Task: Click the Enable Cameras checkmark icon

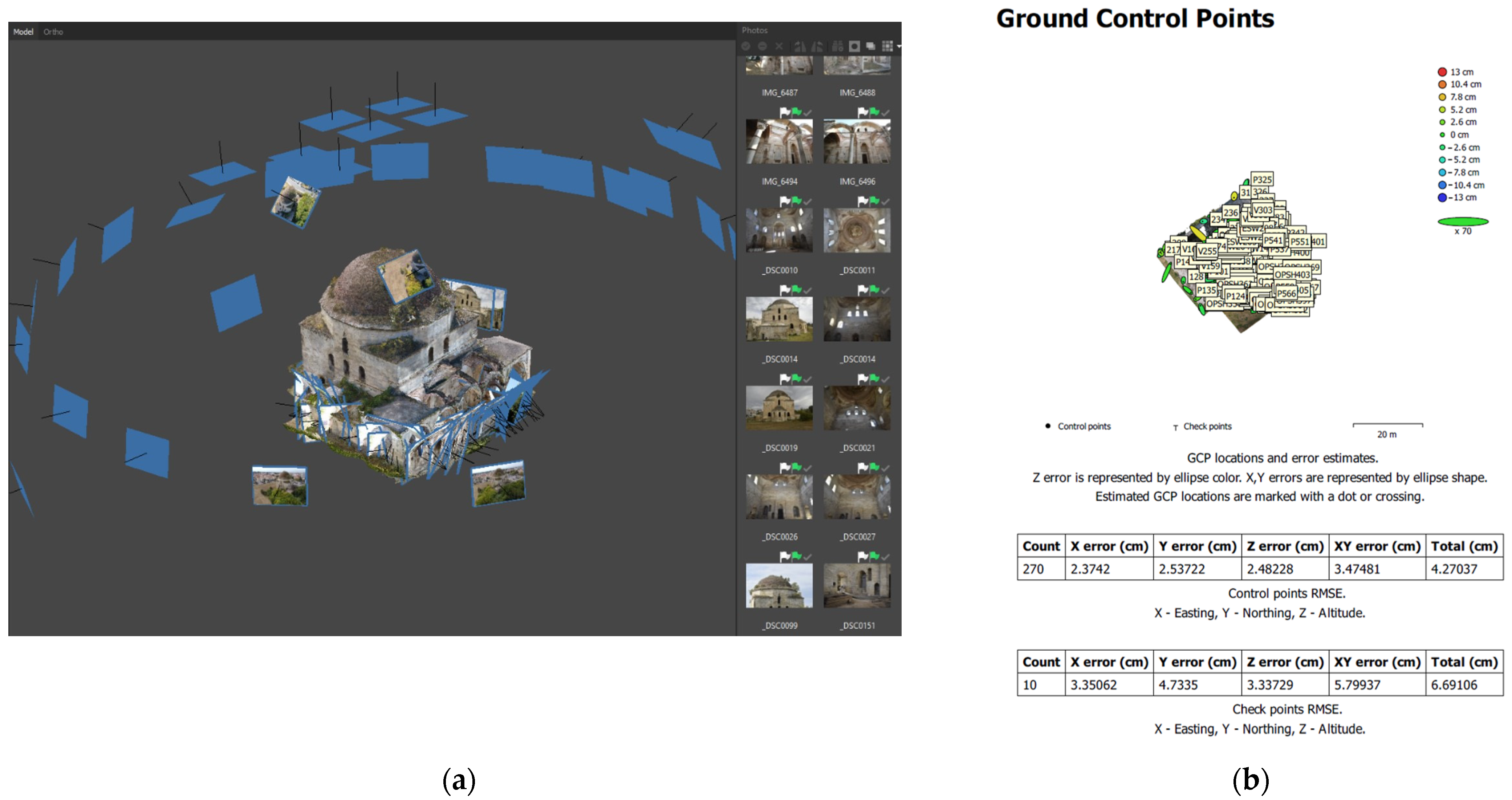Action: (x=745, y=46)
